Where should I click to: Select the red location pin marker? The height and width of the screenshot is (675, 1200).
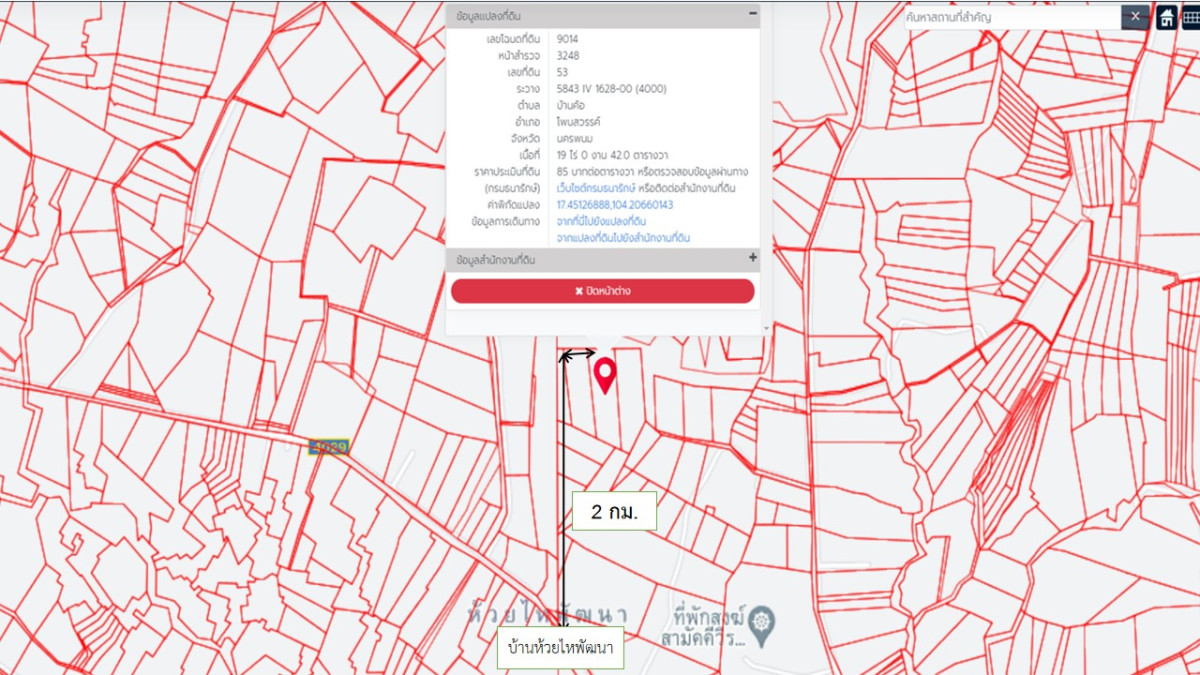click(604, 374)
